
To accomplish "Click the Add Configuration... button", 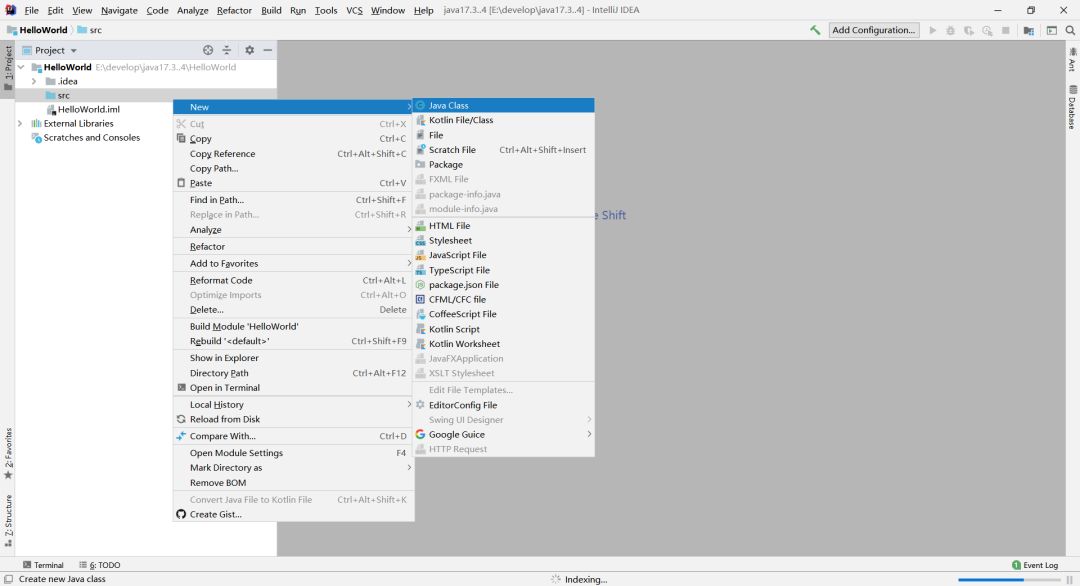I will (873, 30).
